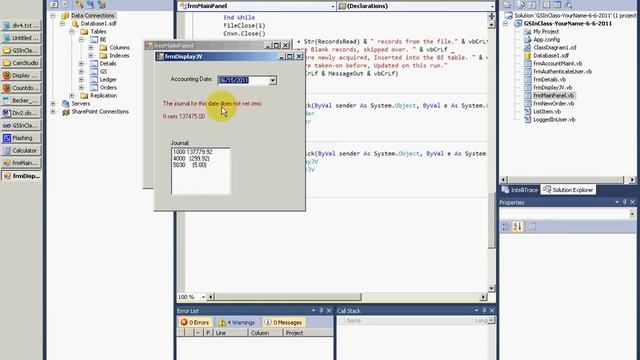Open App.config in Solution Explorer
Viewport: 640px width, 360px height.
(x=546, y=40)
